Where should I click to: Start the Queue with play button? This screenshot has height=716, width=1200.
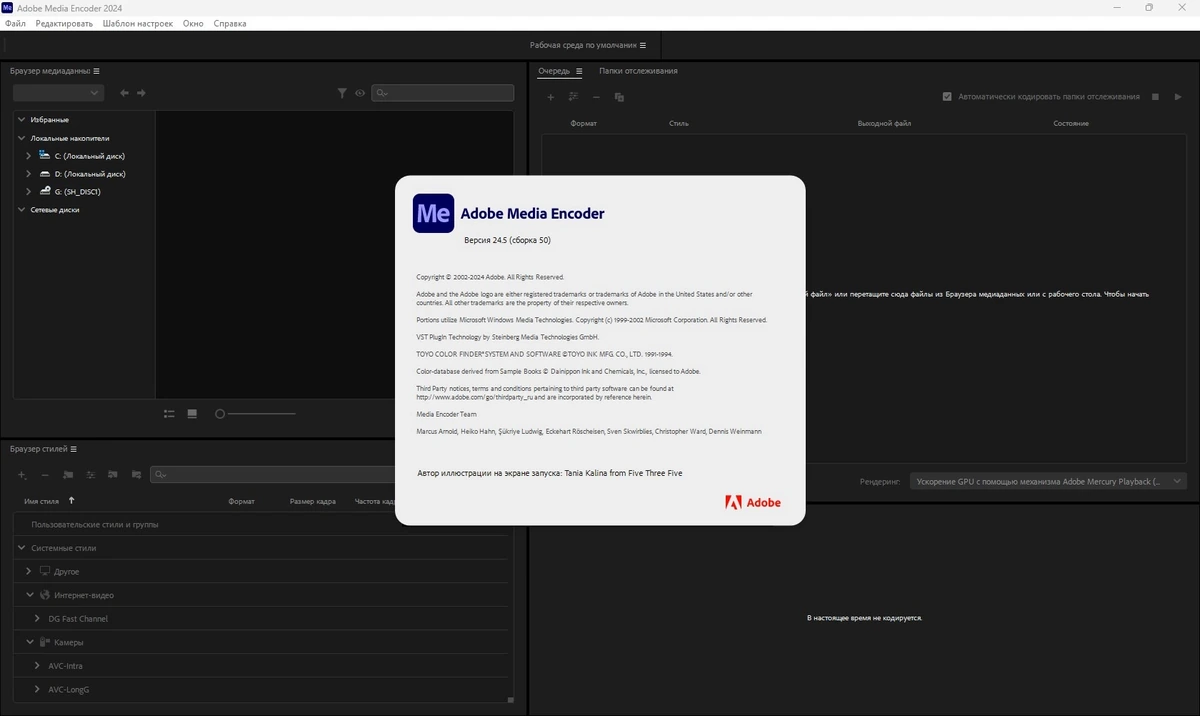point(1178,97)
